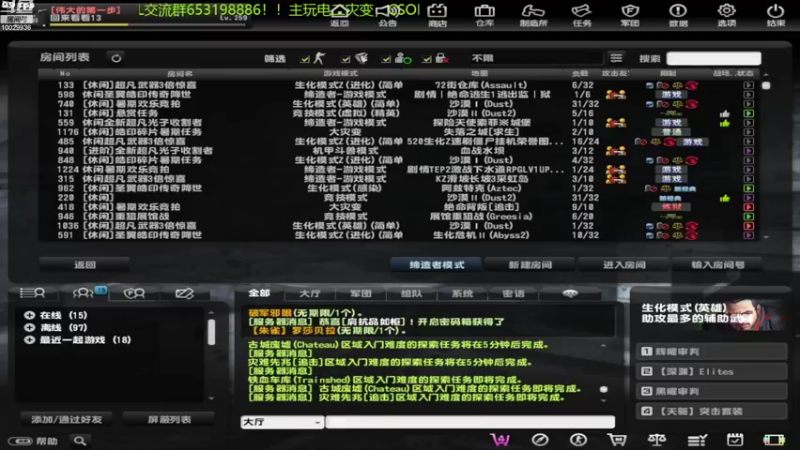Open the 任务 missions icon

[x=582, y=14]
